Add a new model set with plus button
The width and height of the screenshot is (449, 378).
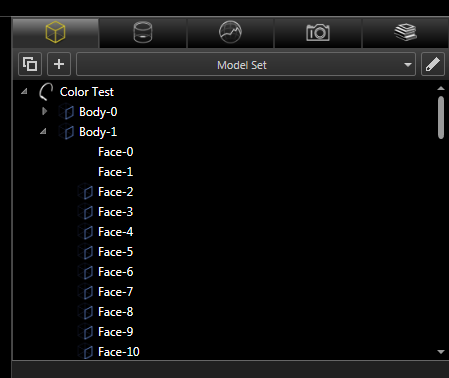[59, 64]
